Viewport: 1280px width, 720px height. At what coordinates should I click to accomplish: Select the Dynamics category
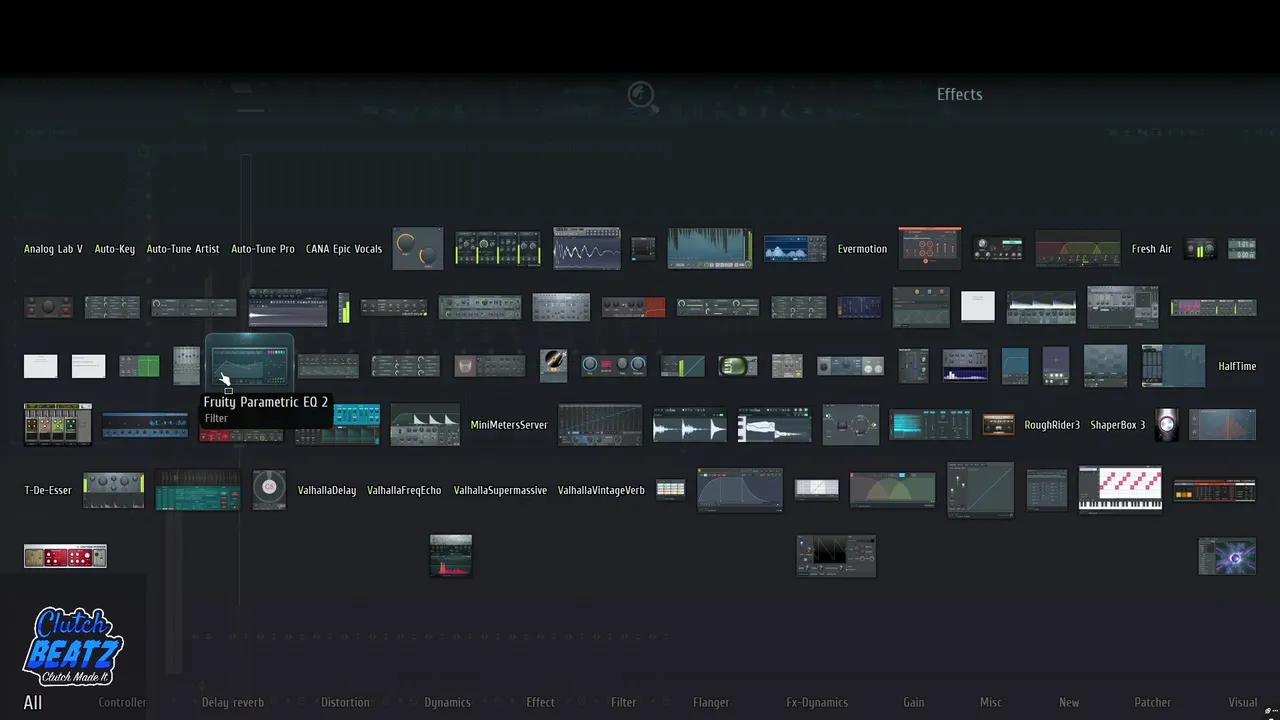447,703
